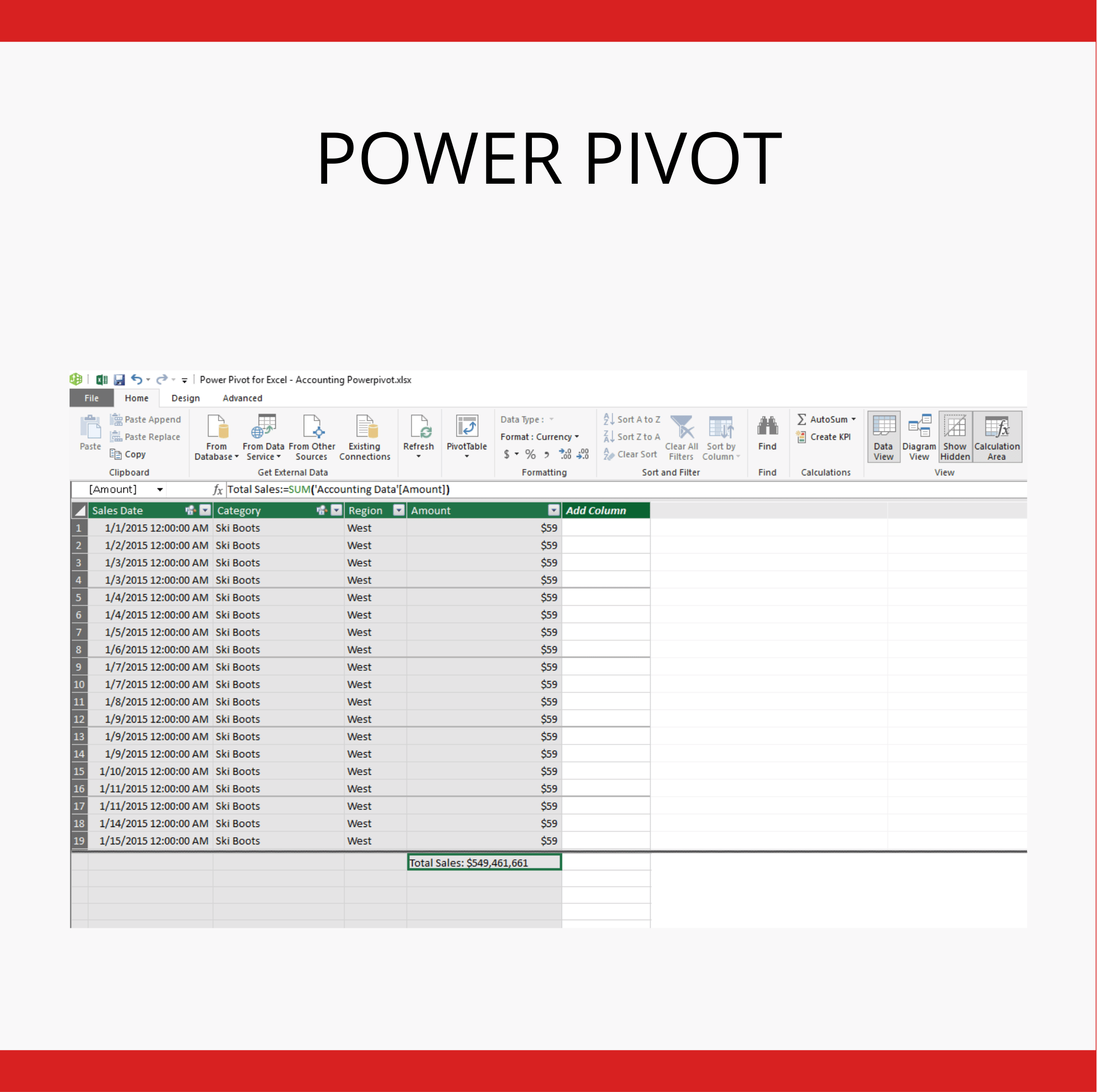Screen dimensions: 1097x1092
Task: Expand the Data Type dropdown
Action: click(x=551, y=420)
